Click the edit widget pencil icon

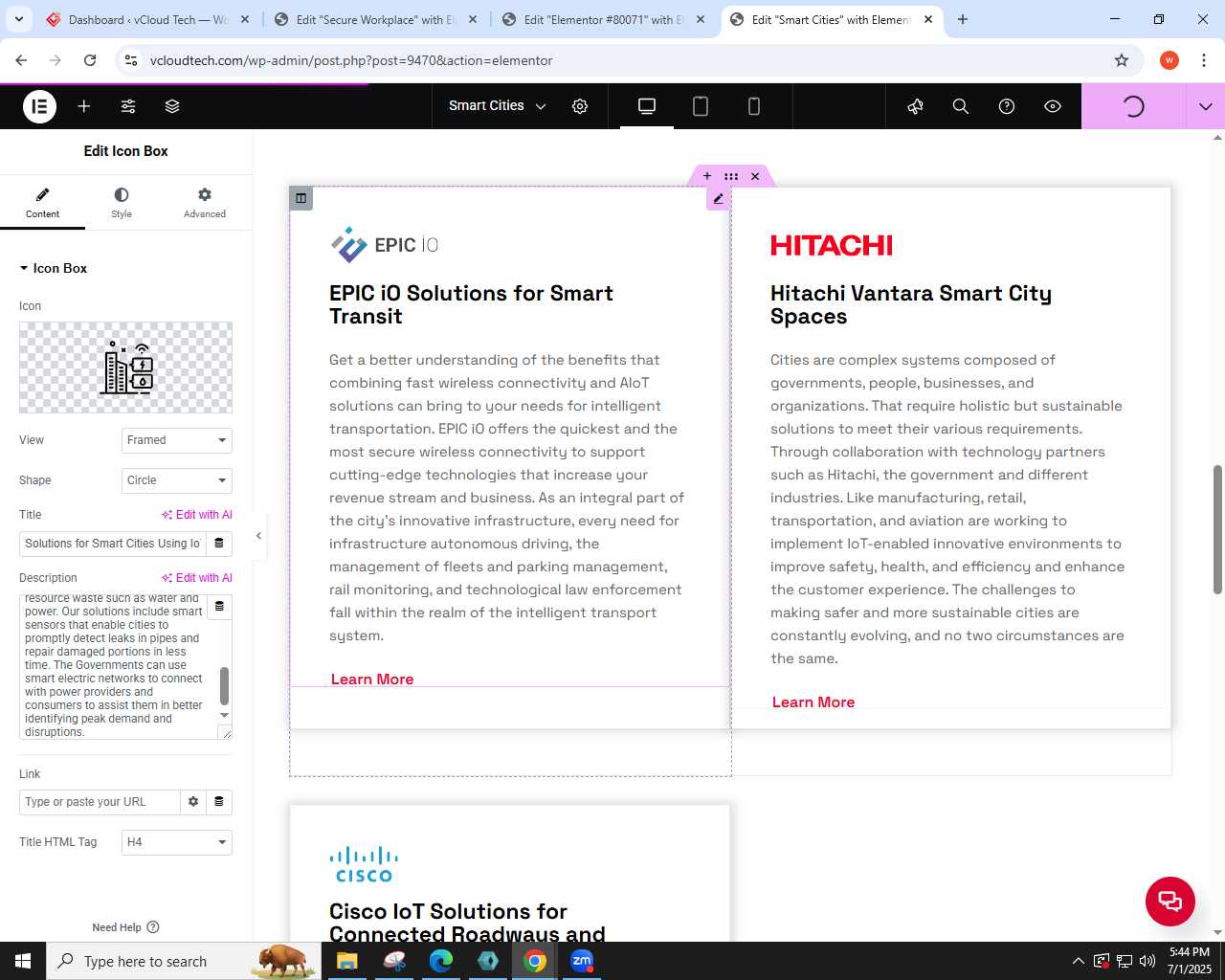tap(718, 199)
